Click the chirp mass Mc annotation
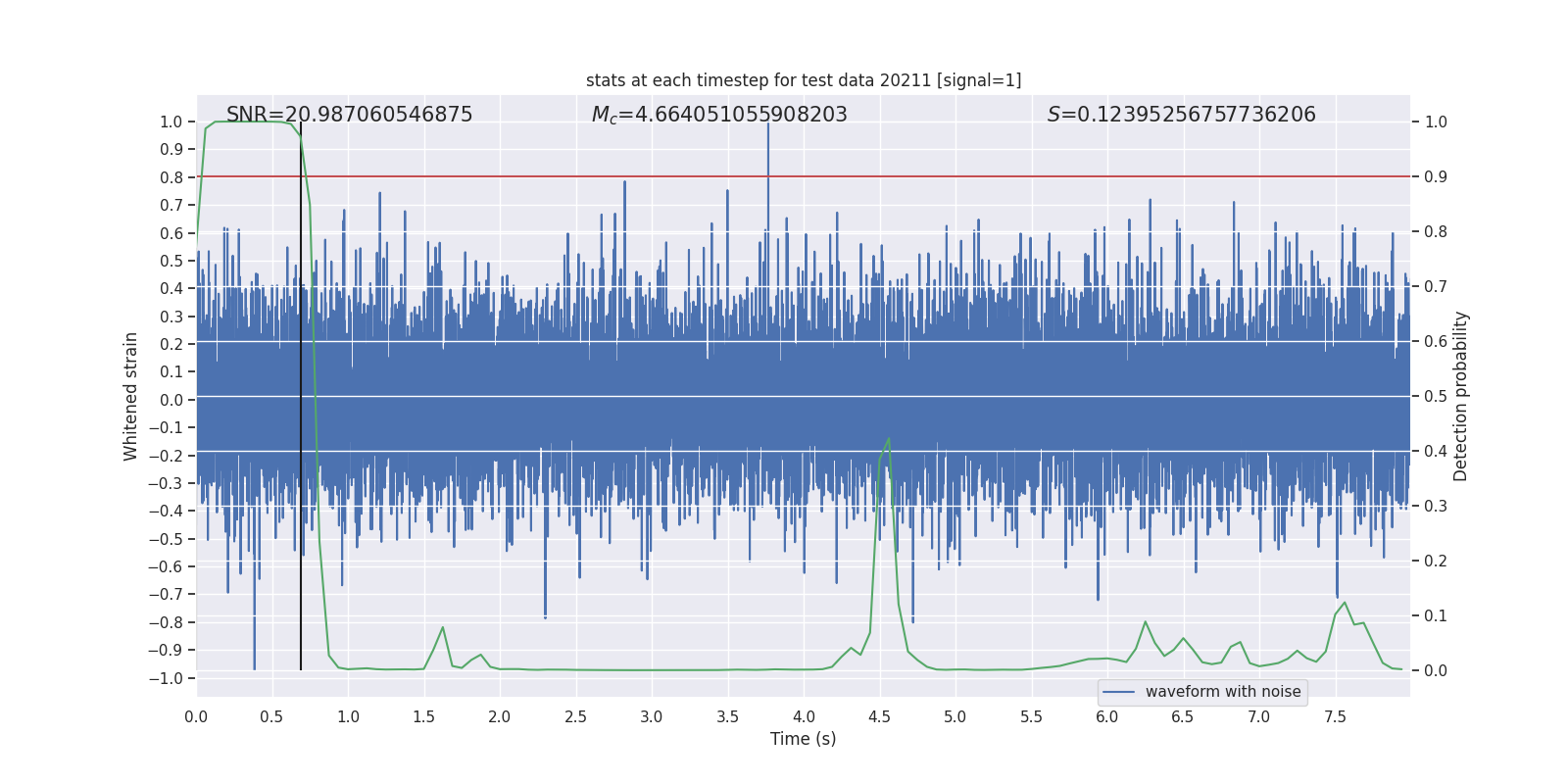Image resolution: width=1568 pixels, height=784 pixels. [x=718, y=115]
